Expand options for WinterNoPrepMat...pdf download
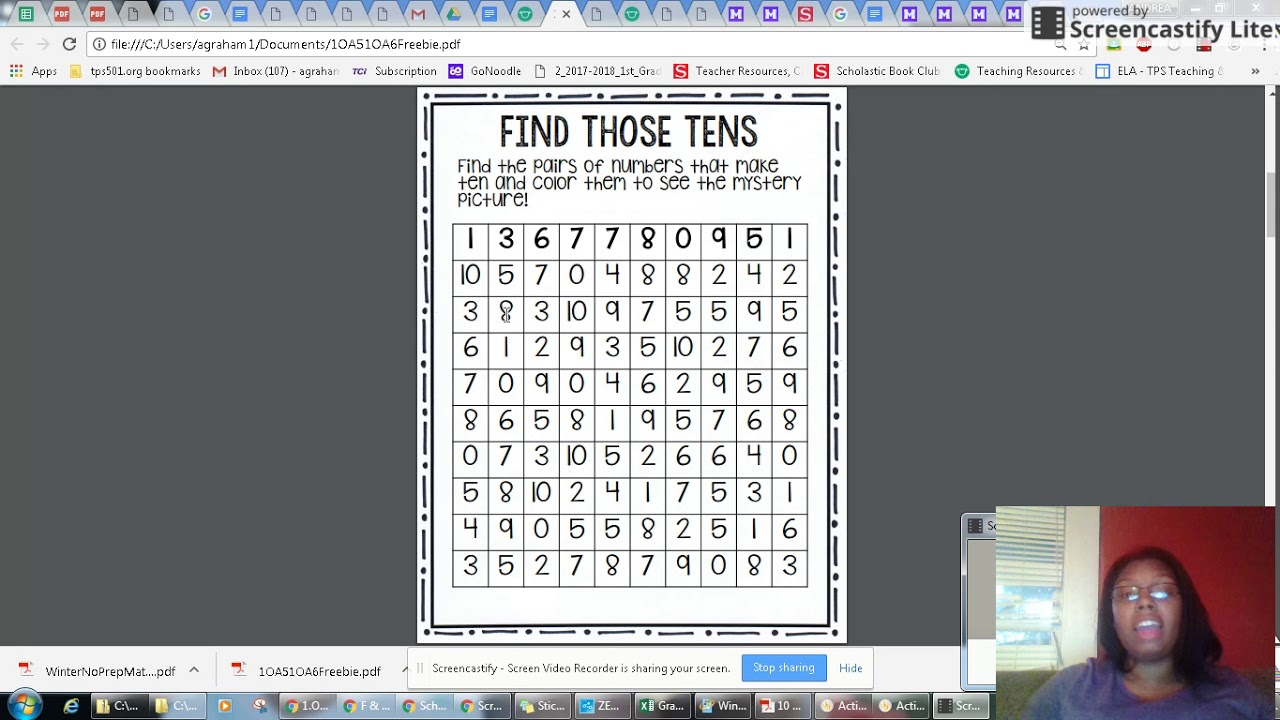 [x=194, y=671]
